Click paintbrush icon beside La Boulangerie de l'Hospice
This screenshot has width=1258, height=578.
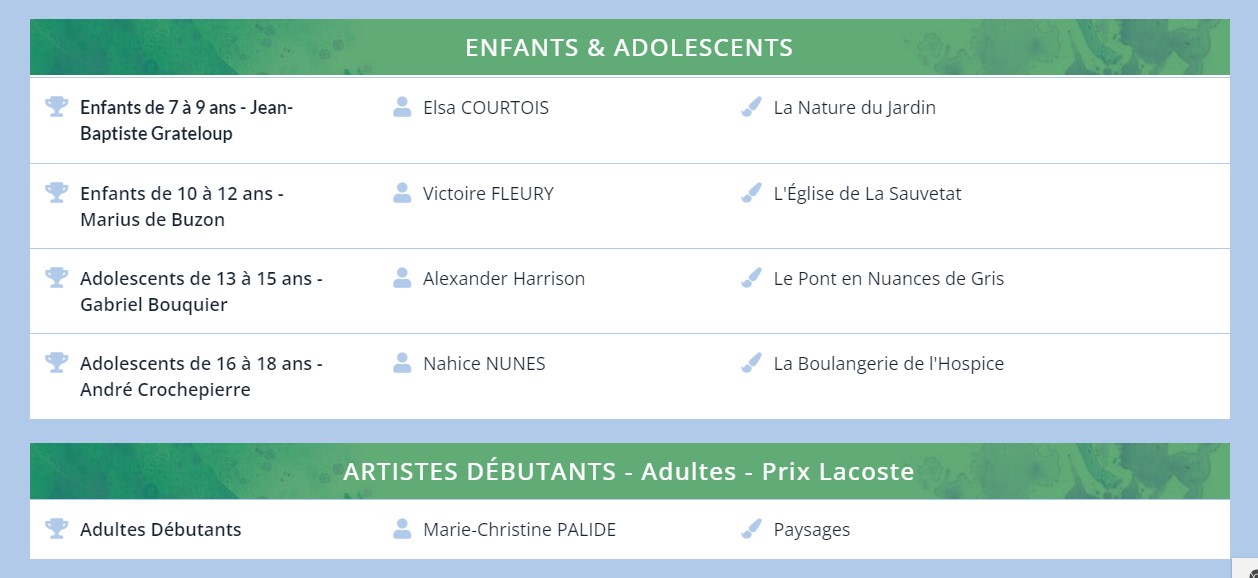(x=752, y=363)
